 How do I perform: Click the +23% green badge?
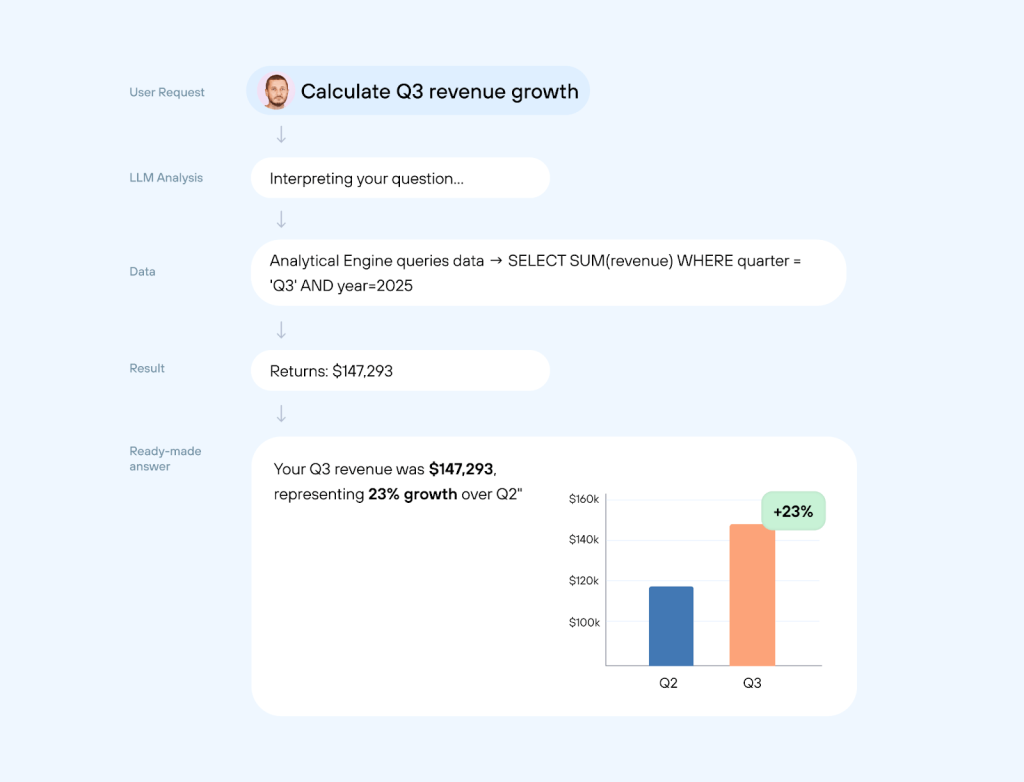click(x=793, y=511)
